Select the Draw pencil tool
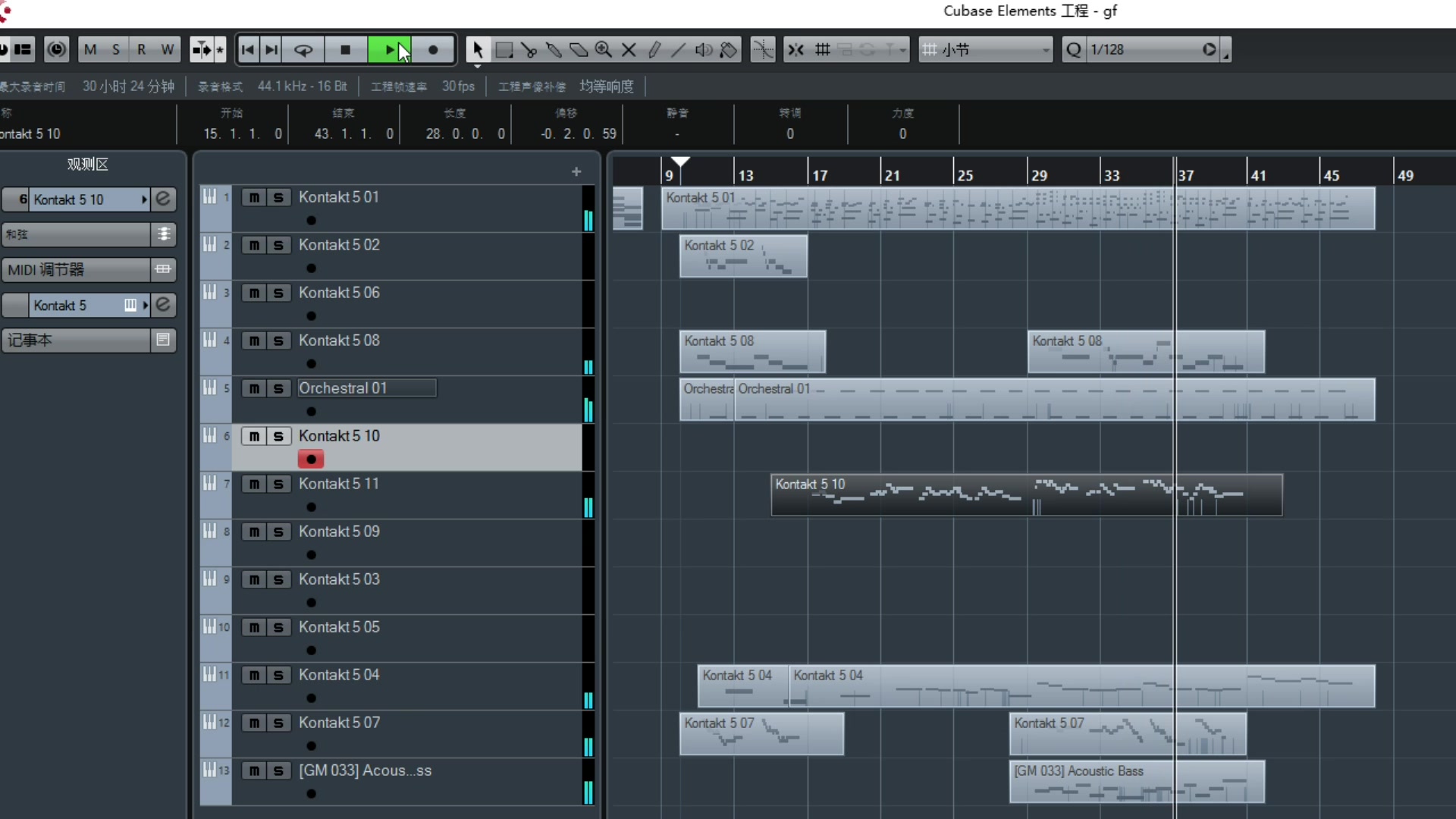The image size is (1456, 819). click(654, 50)
